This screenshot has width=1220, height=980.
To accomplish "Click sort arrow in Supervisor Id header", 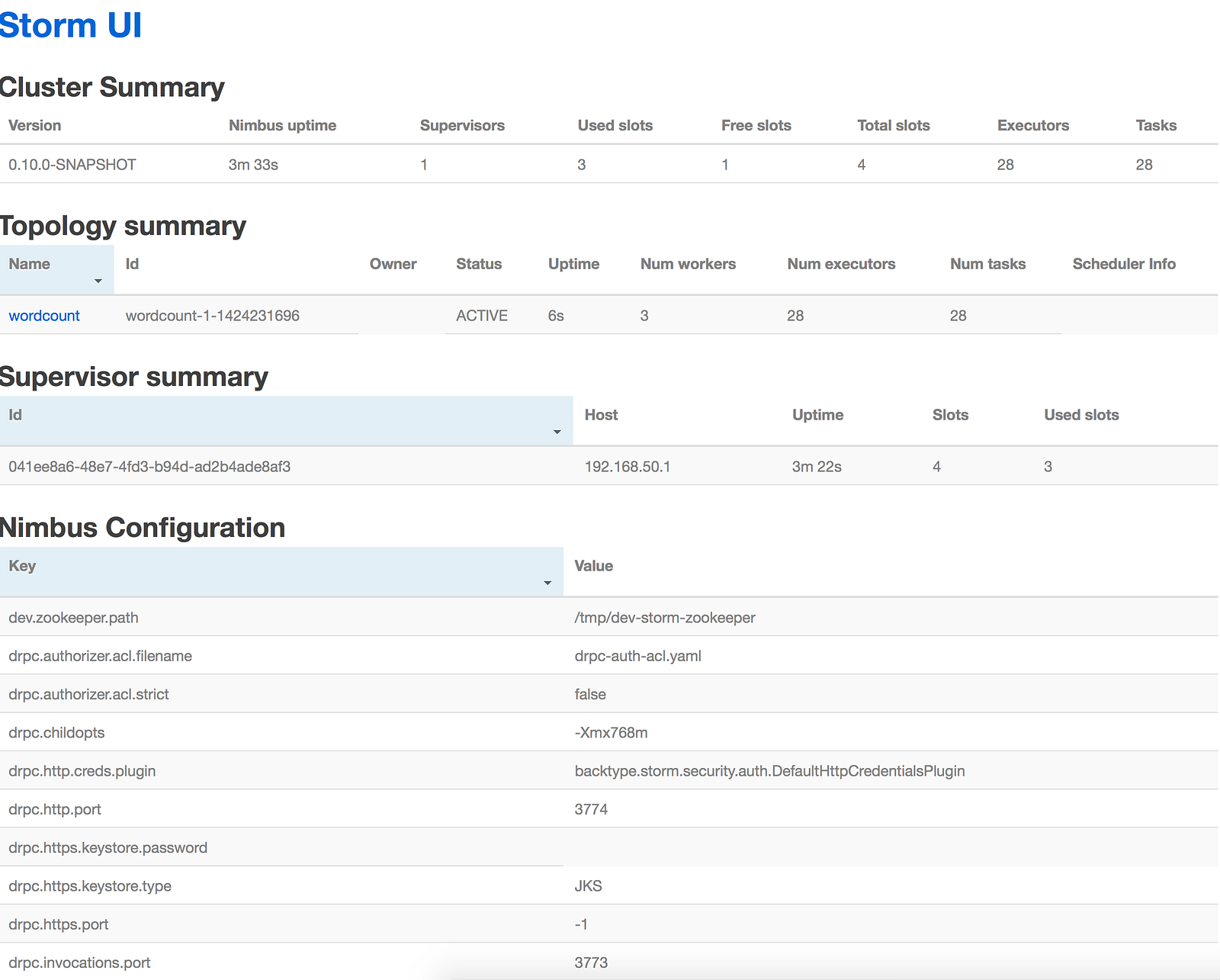I will coord(557,432).
